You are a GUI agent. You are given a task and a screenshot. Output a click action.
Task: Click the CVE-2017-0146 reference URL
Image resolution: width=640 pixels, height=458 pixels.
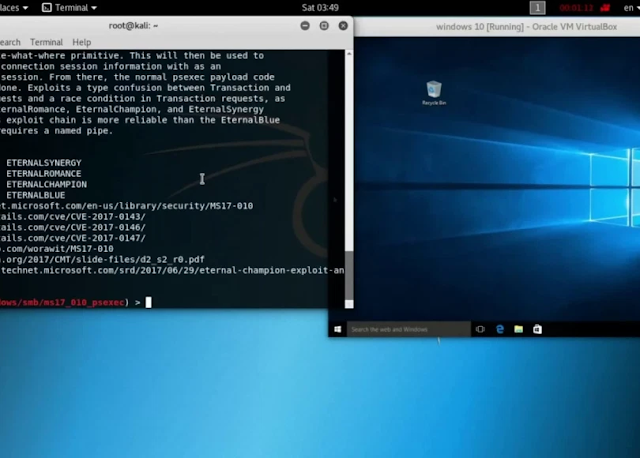click(x=73, y=227)
